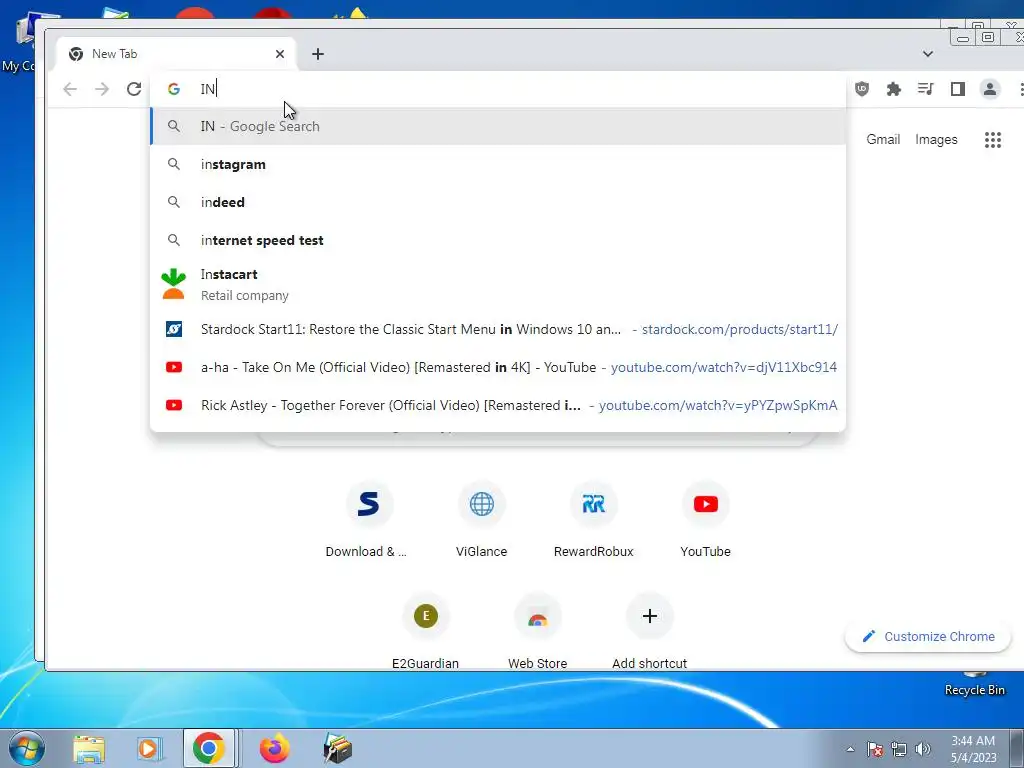Click the Customize Chrome button
The height and width of the screenshot is (768, 1024).
(927, 636)
